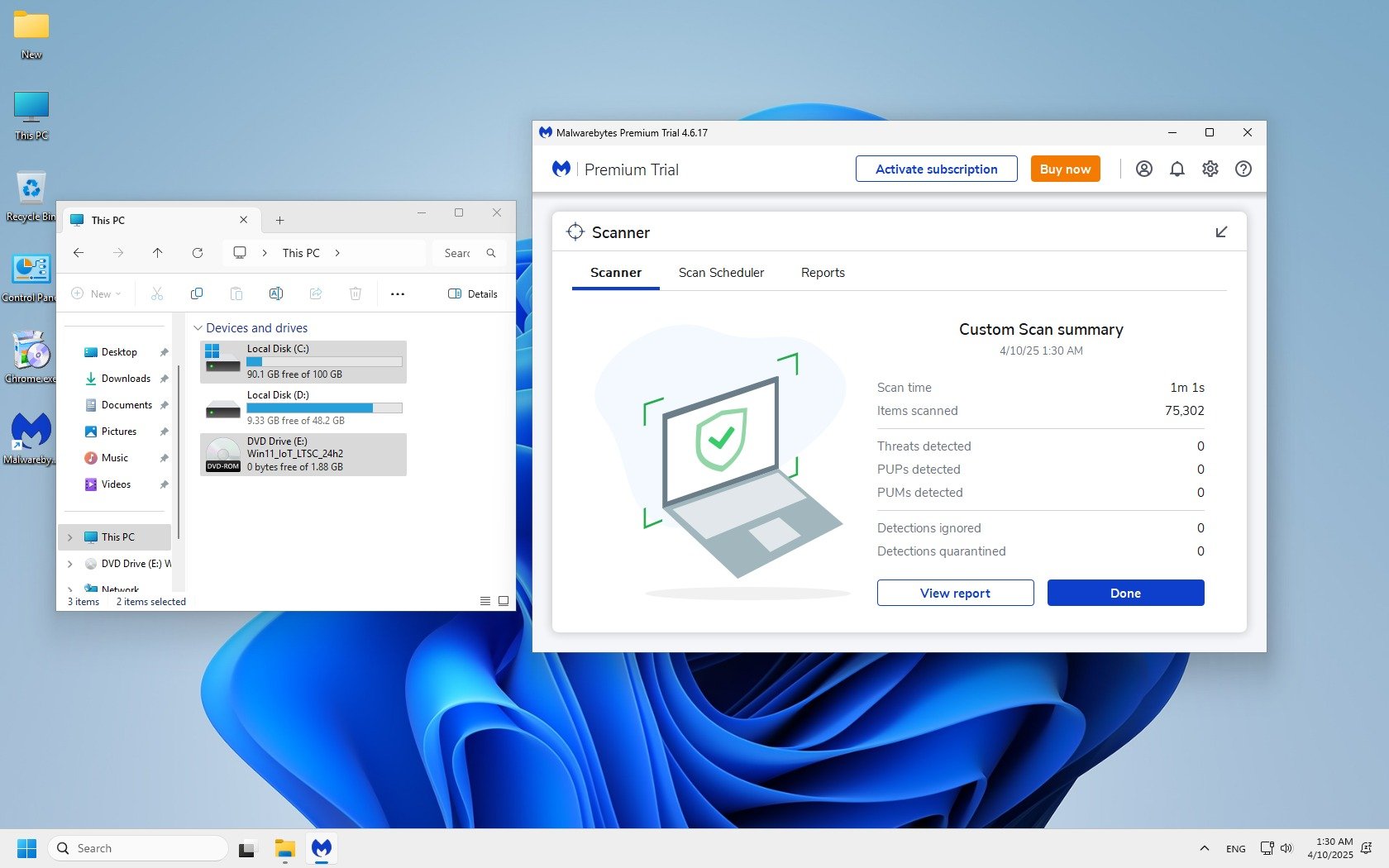Switch to the Scanner tab
1389x868 pixels.
(x=616, y=273)
